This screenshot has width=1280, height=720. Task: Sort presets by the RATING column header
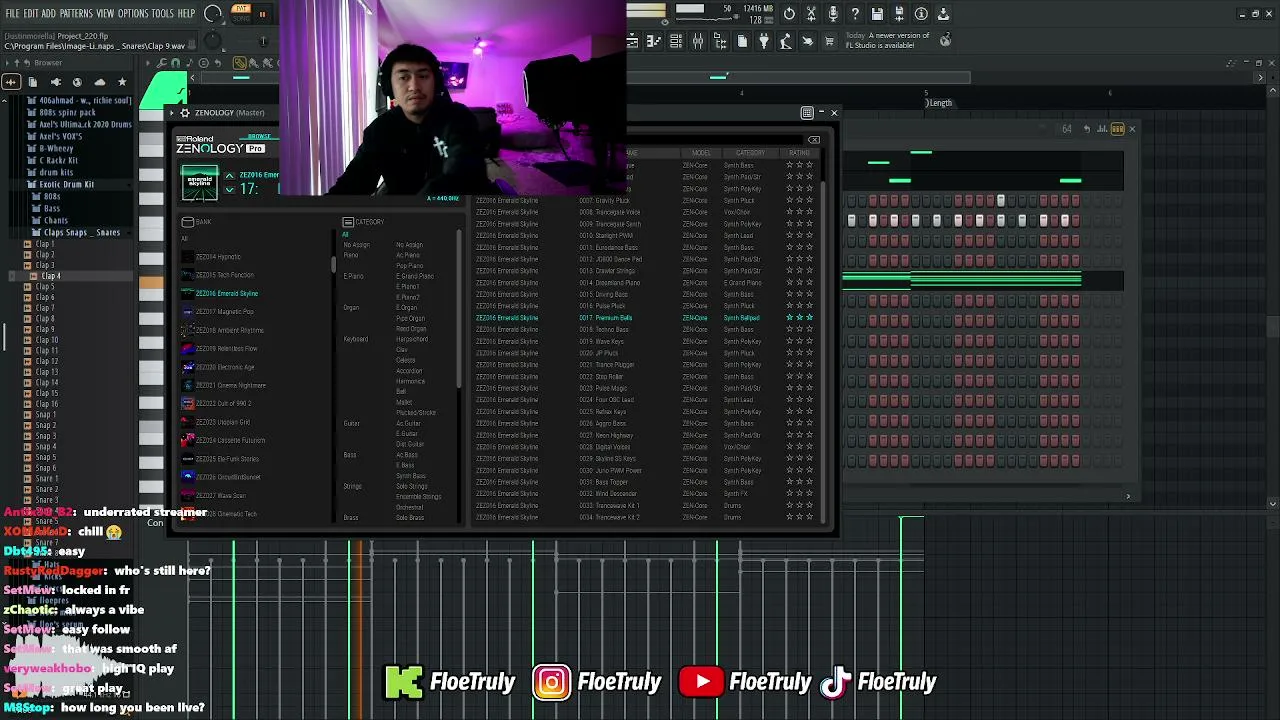[799, 153]
